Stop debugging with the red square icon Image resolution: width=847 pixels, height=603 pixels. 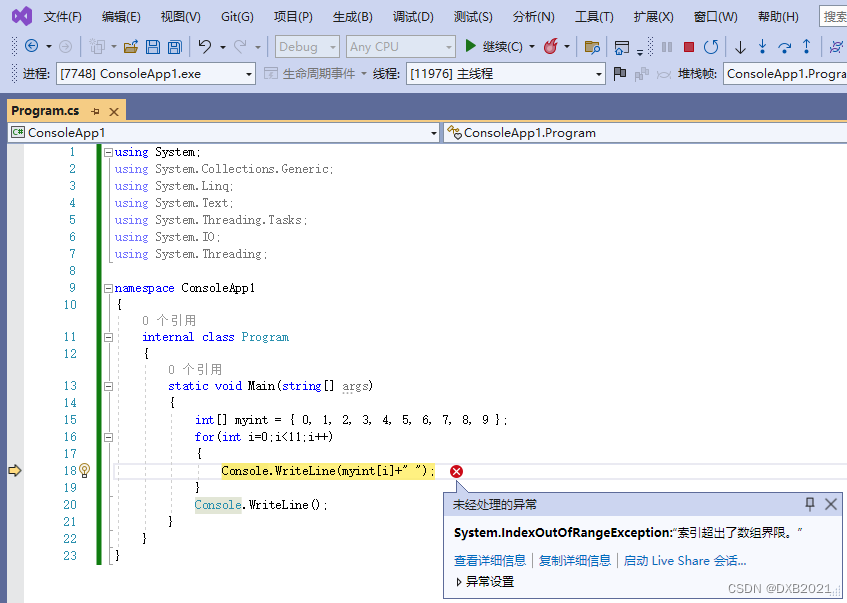pyautogui.click(x=688, y=47)
